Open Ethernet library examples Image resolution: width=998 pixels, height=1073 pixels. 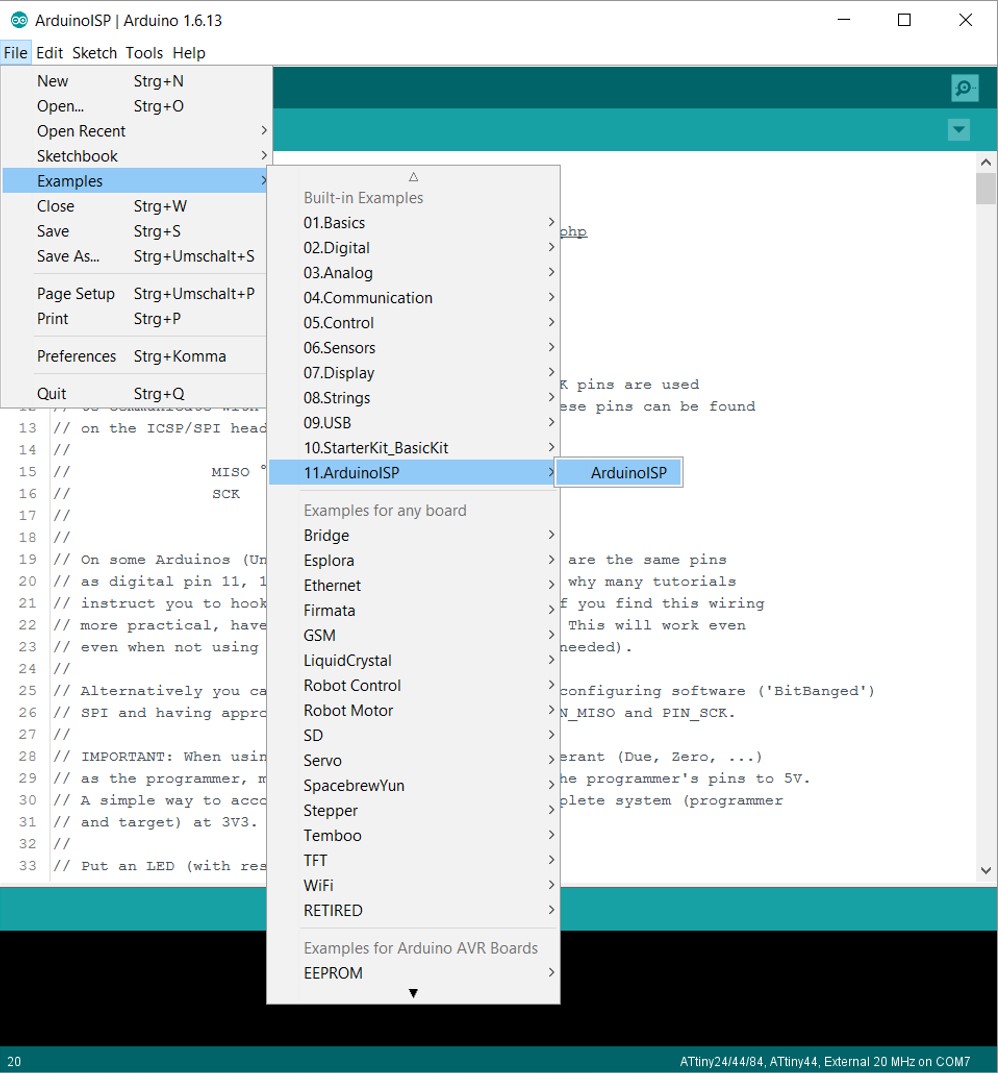pos(413,585)
